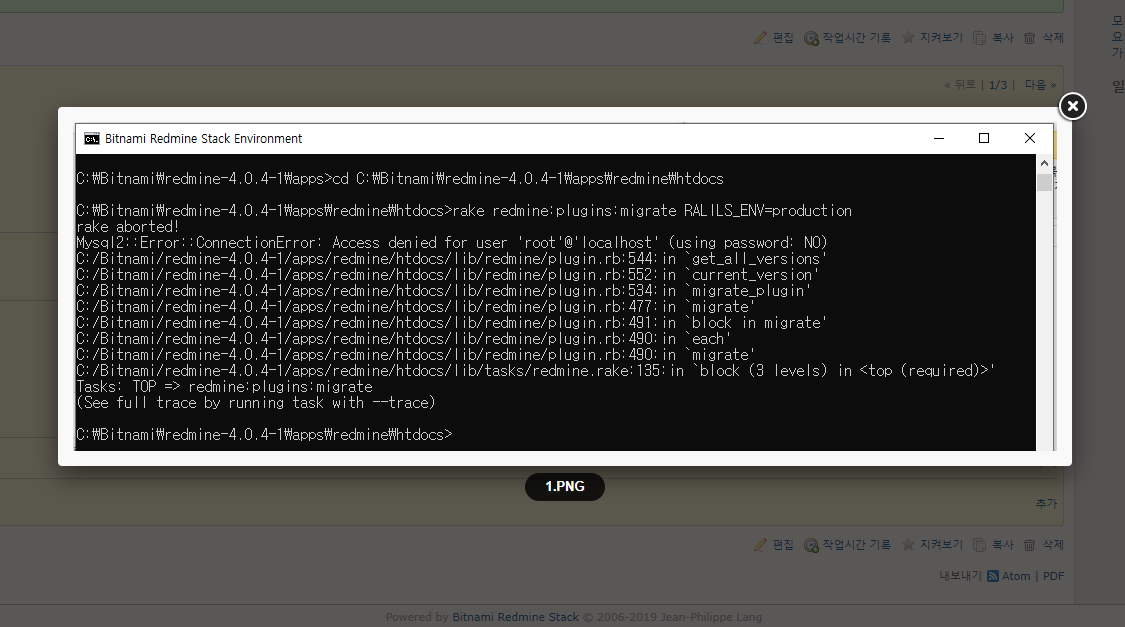Click the bottom 삭제 trash icon

pos(1030,545)
